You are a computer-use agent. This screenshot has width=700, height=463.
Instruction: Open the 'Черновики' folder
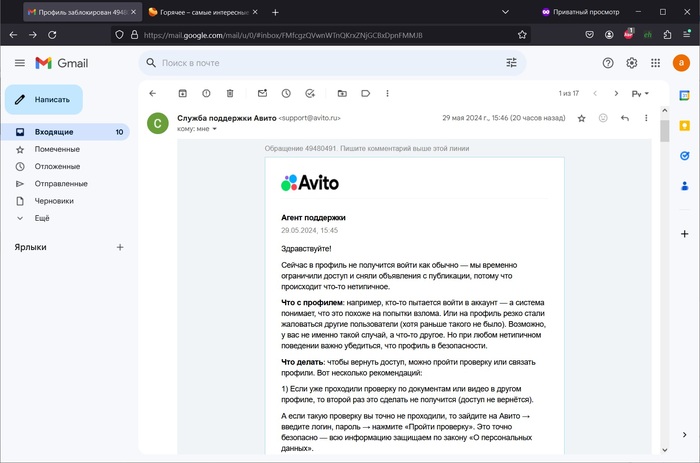(54, 200)
